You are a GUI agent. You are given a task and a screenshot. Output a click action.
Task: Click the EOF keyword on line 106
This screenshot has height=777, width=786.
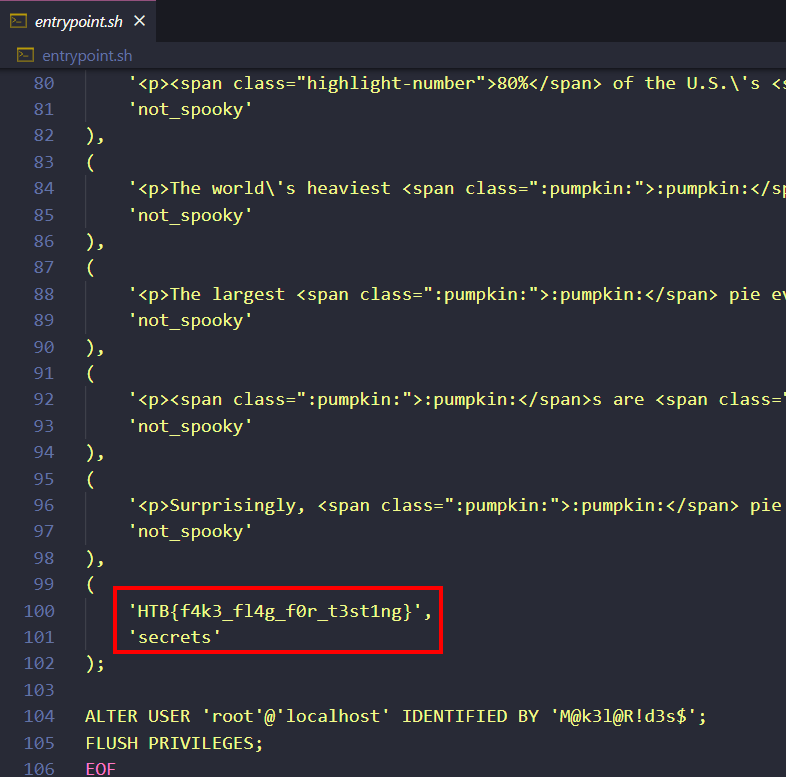(x=101, y=769)
